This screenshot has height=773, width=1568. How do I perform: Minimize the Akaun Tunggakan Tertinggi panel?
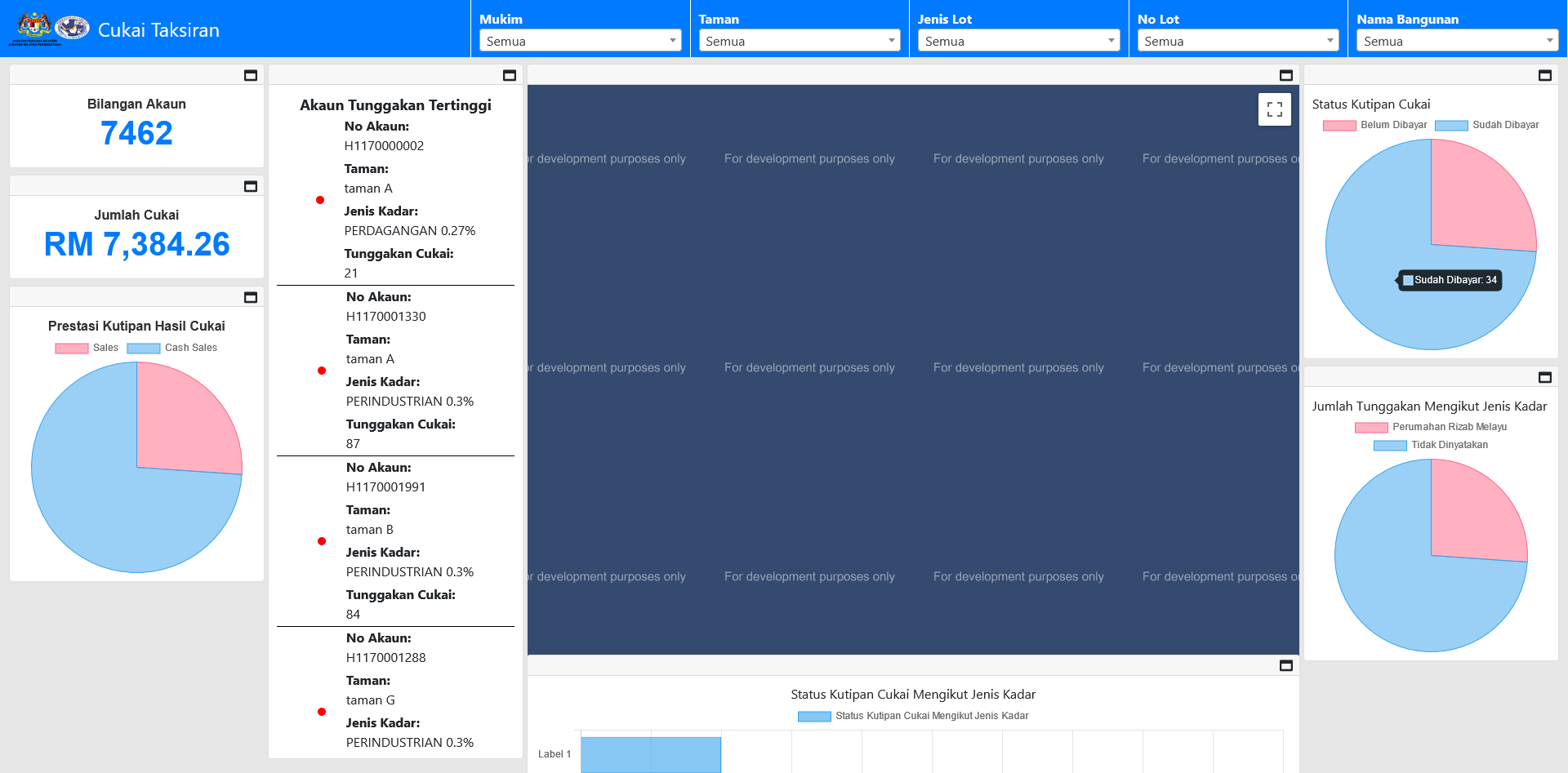[x=510, y=75]
